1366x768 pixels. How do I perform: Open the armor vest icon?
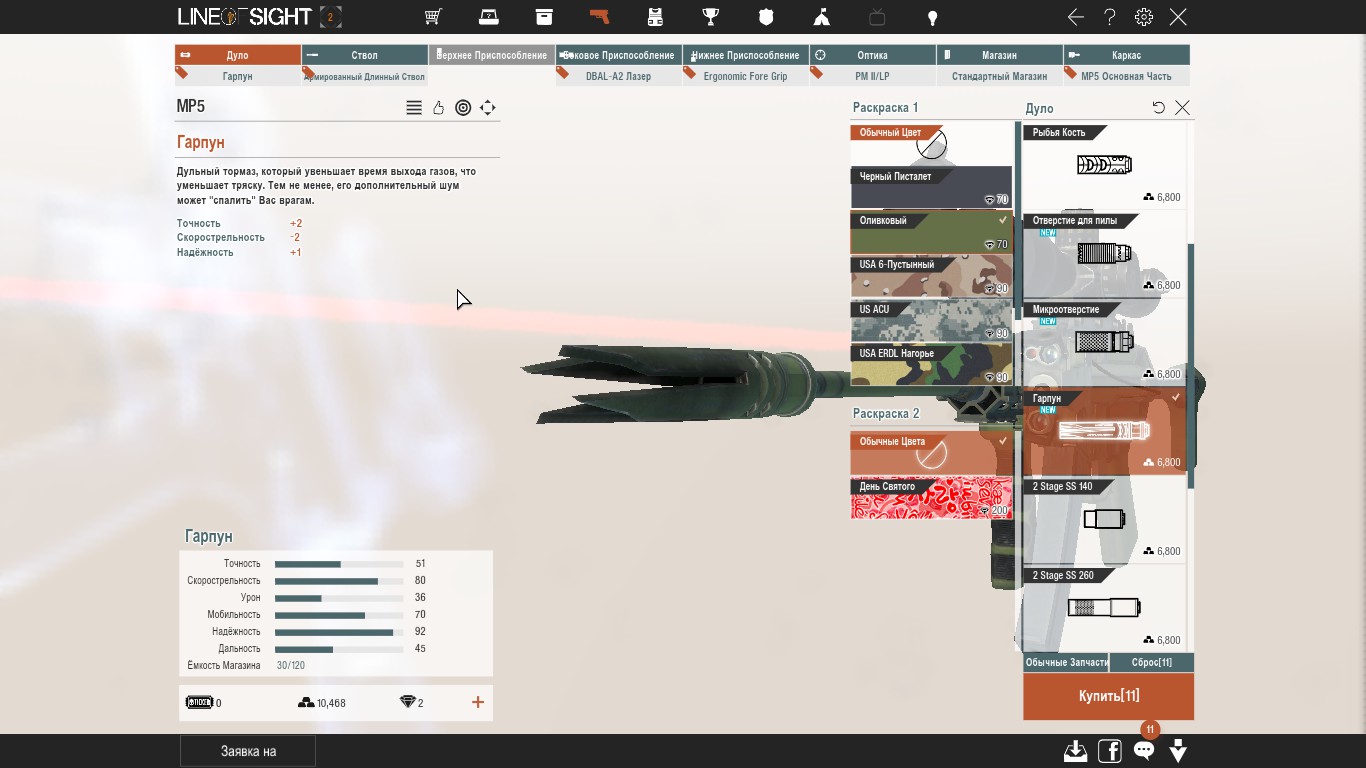655,17
